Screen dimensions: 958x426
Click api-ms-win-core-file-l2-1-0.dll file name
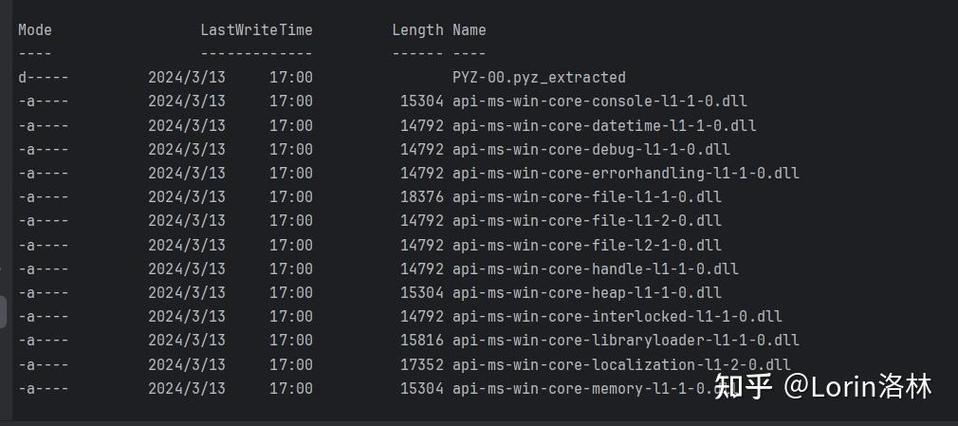[587, 246]
